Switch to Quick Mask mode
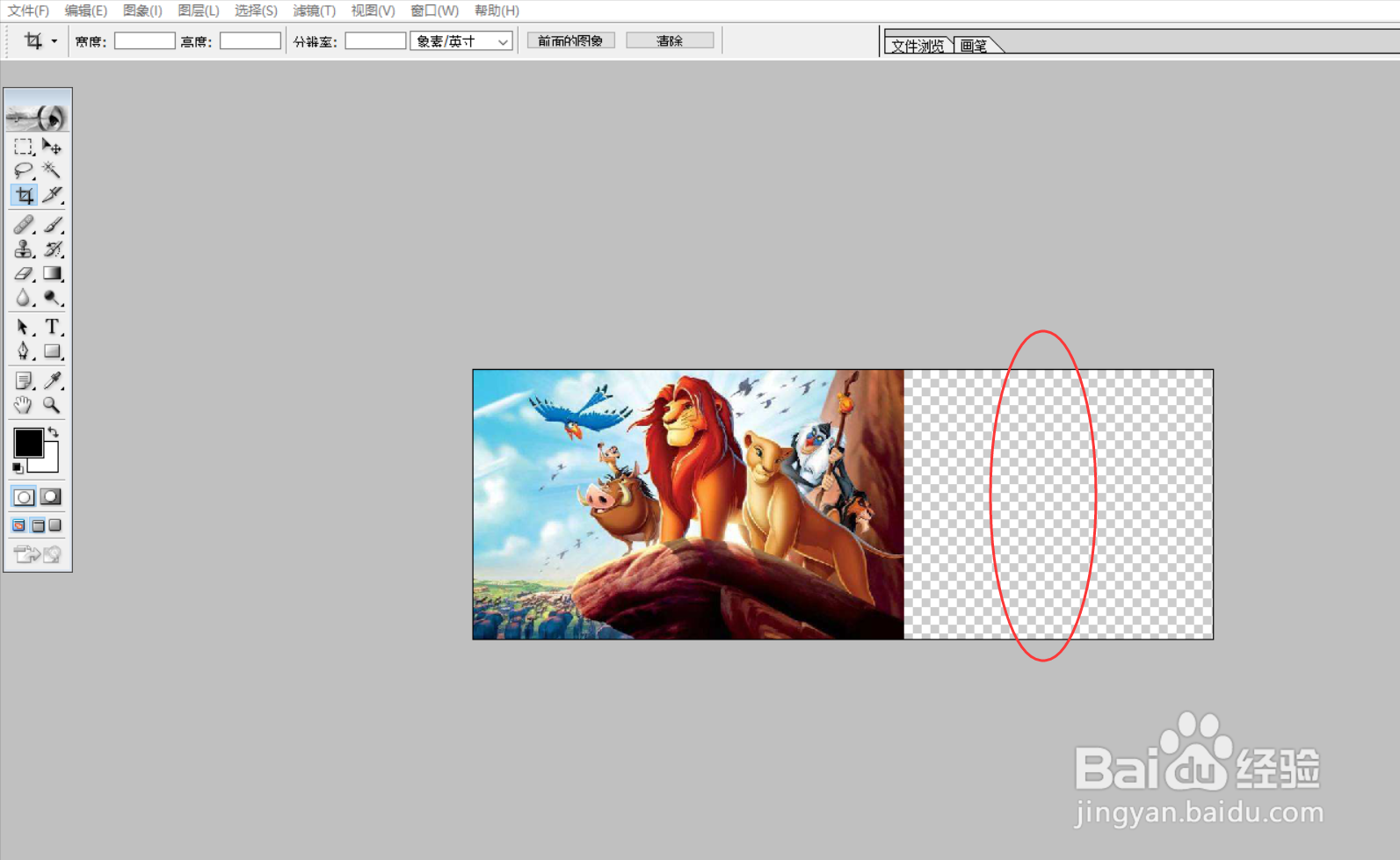 51,497
